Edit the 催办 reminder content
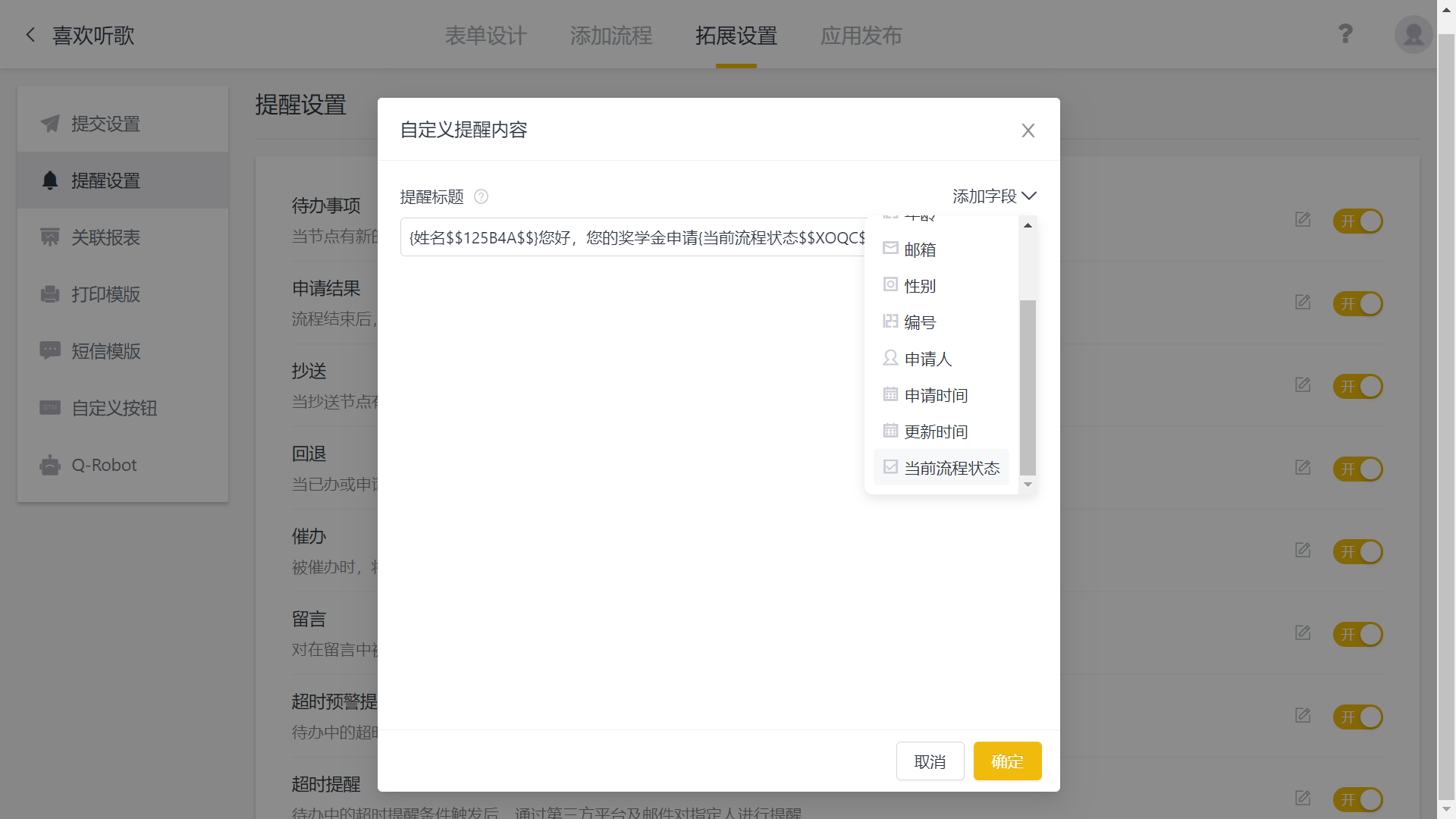 pyautogui.click(x=1303, y=551)
